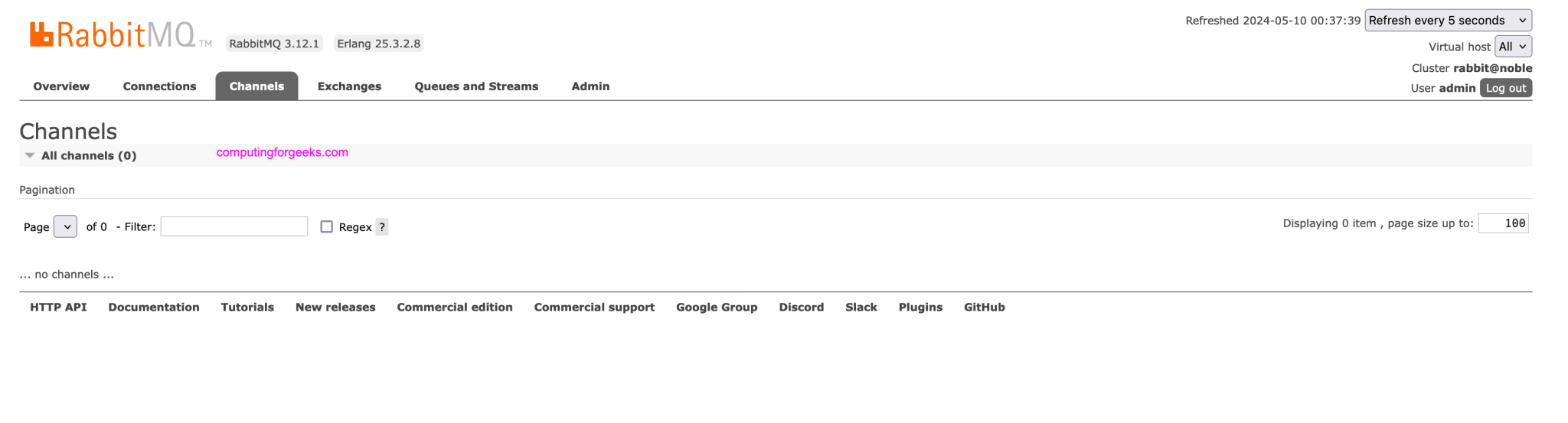Log out of the admin account
The width and height of the screenshot is (1568, 423).
(x=1505, y=88)
